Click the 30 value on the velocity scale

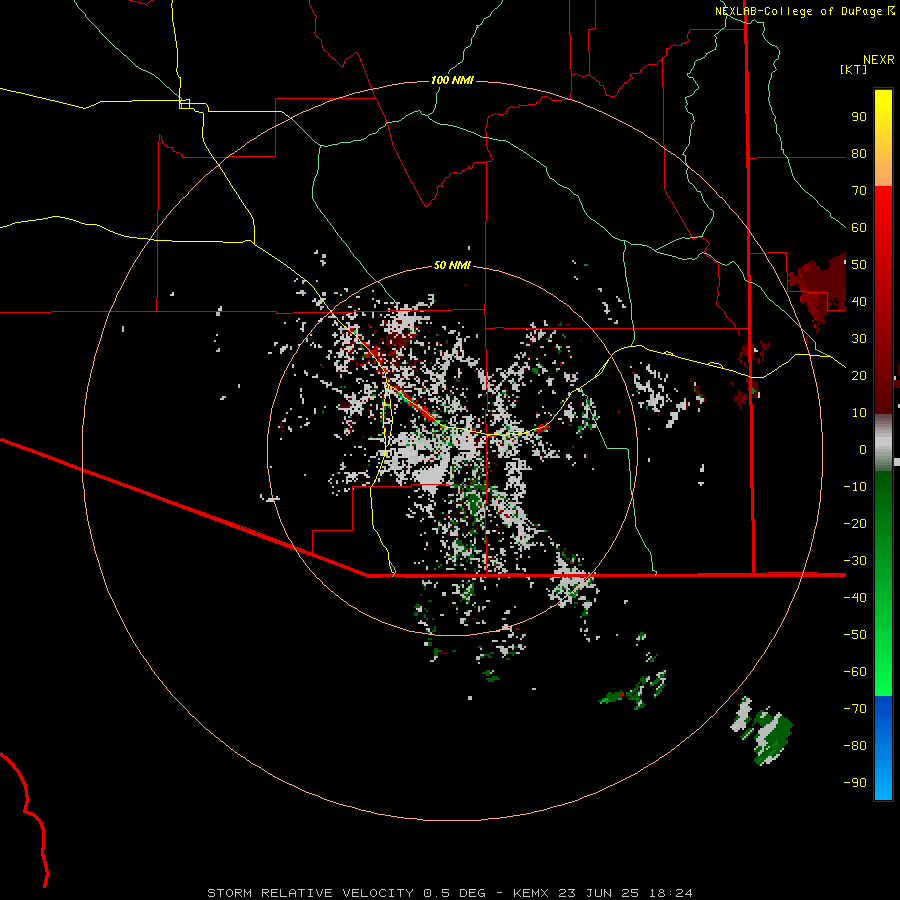[x=859, y=339]
